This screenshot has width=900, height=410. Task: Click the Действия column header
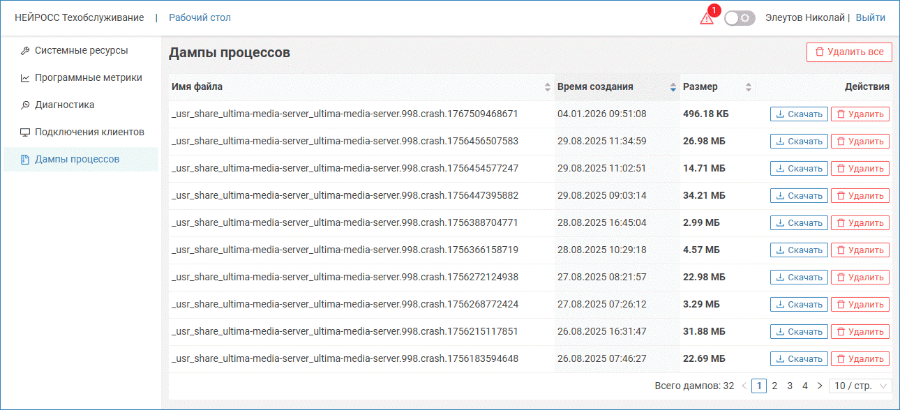(867, 87)
